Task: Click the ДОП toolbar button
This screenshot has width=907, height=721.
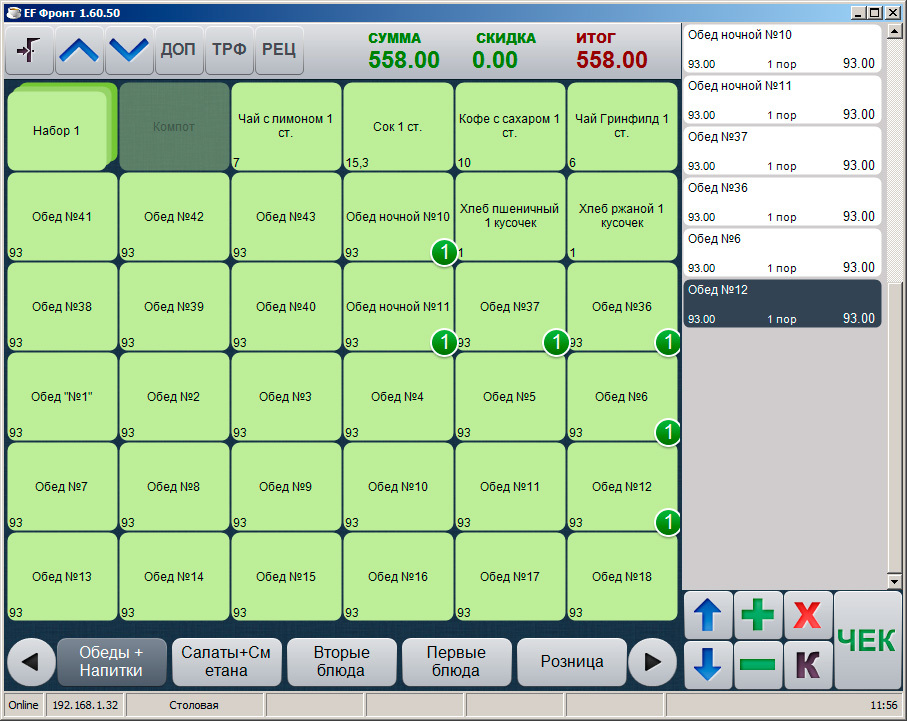Action: 179,50
